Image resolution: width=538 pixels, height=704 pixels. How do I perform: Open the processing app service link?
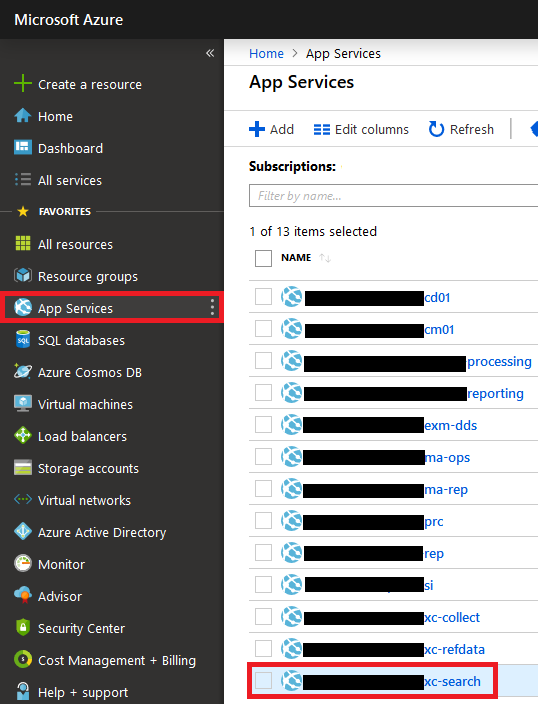(499, 362)
